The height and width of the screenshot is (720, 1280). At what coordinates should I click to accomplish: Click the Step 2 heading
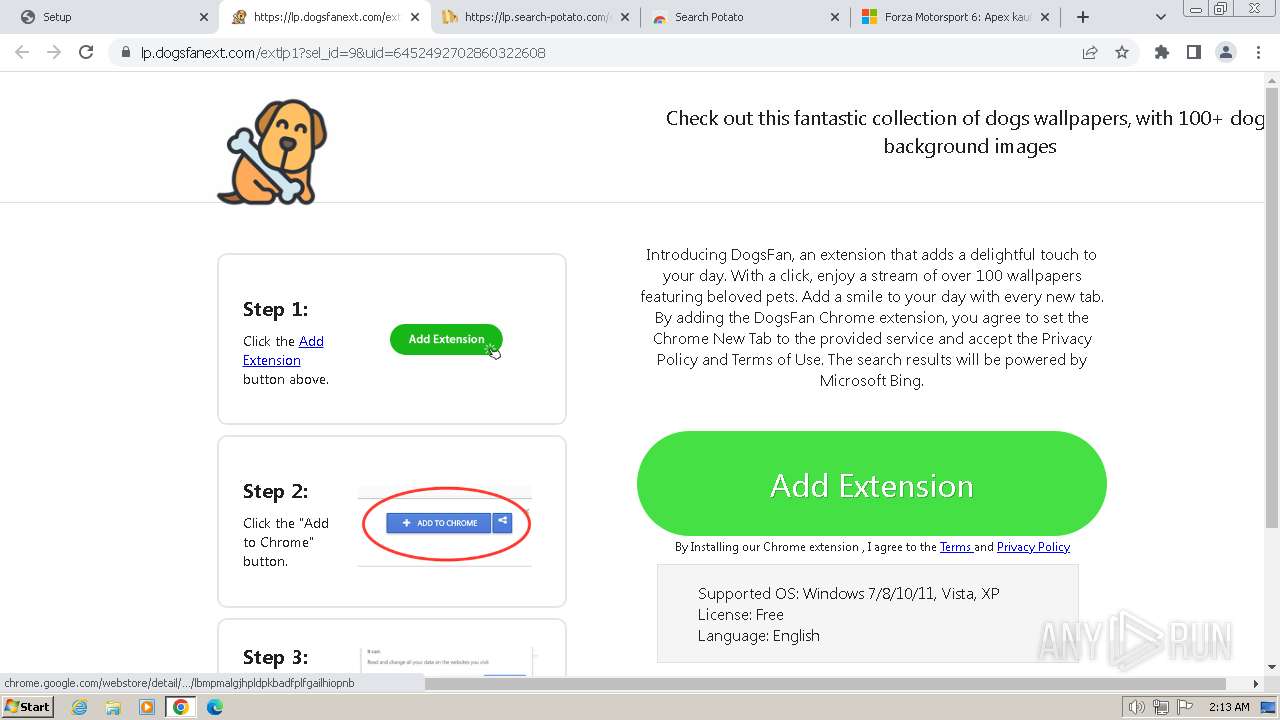276,491
